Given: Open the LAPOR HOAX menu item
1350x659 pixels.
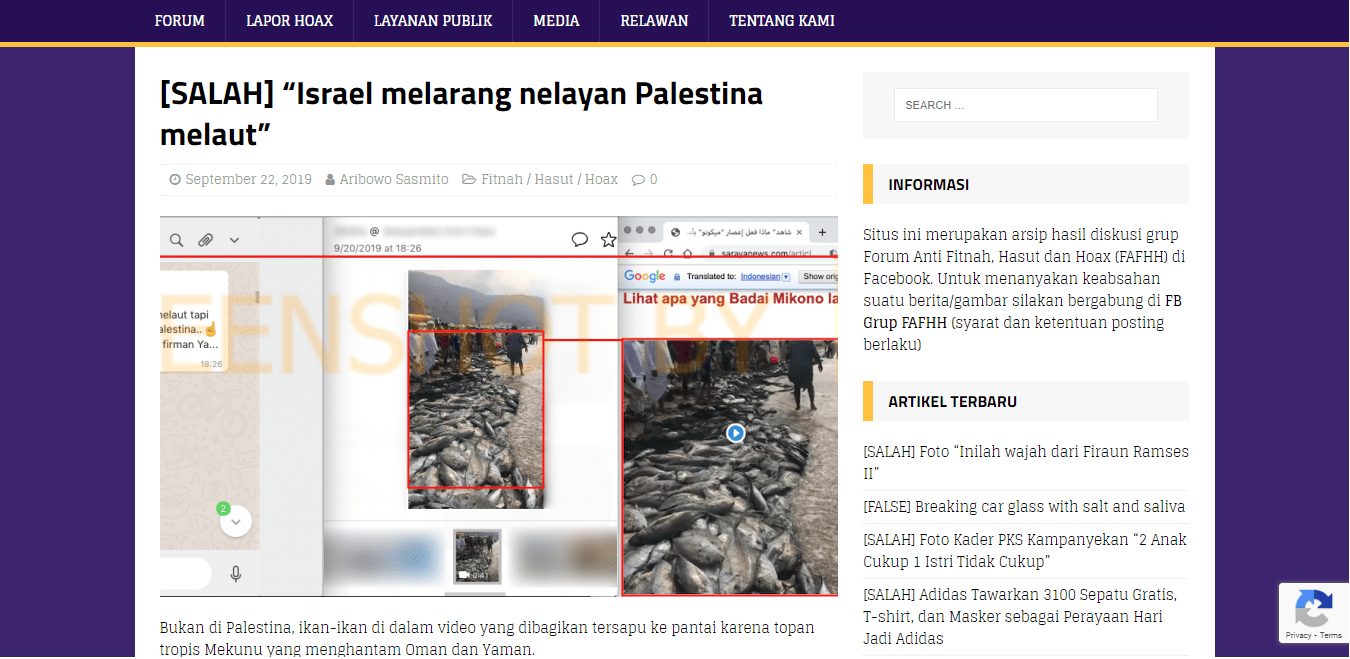Looking at the screenshot, I should pos(290,21).
